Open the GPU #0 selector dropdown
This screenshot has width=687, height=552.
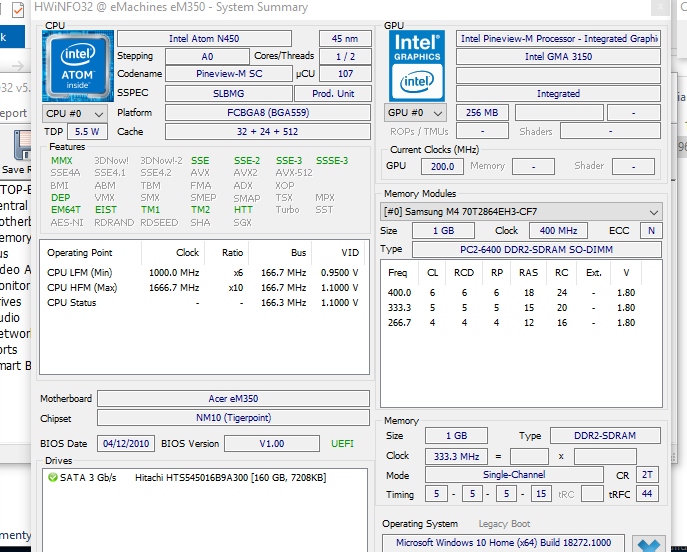click(x=415, y=113)
